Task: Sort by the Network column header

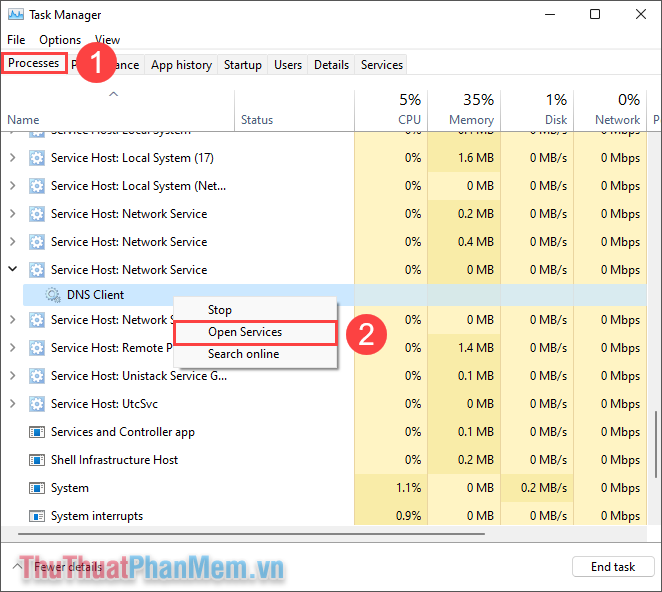Action: click(610, 111)
